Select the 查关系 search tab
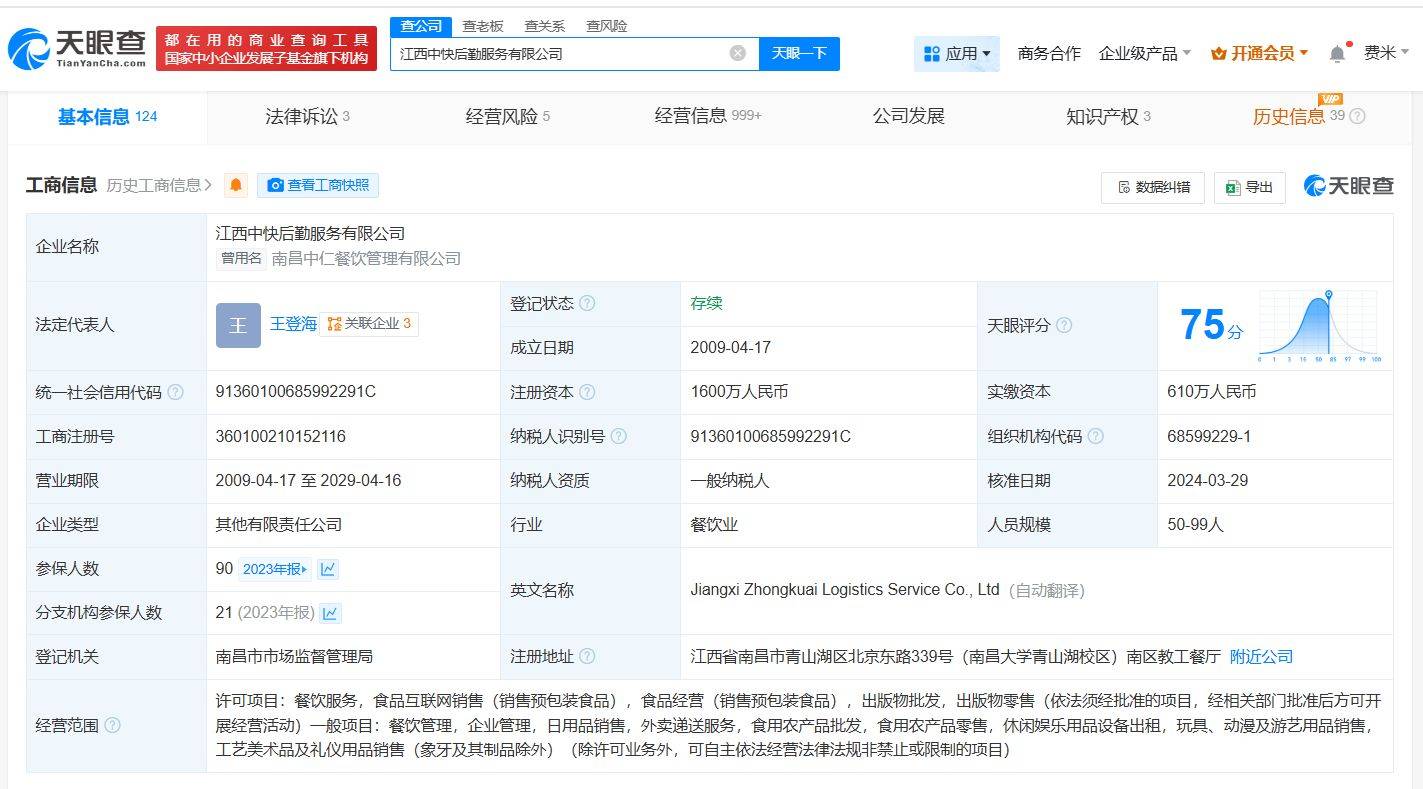 [x=545, y=26]
